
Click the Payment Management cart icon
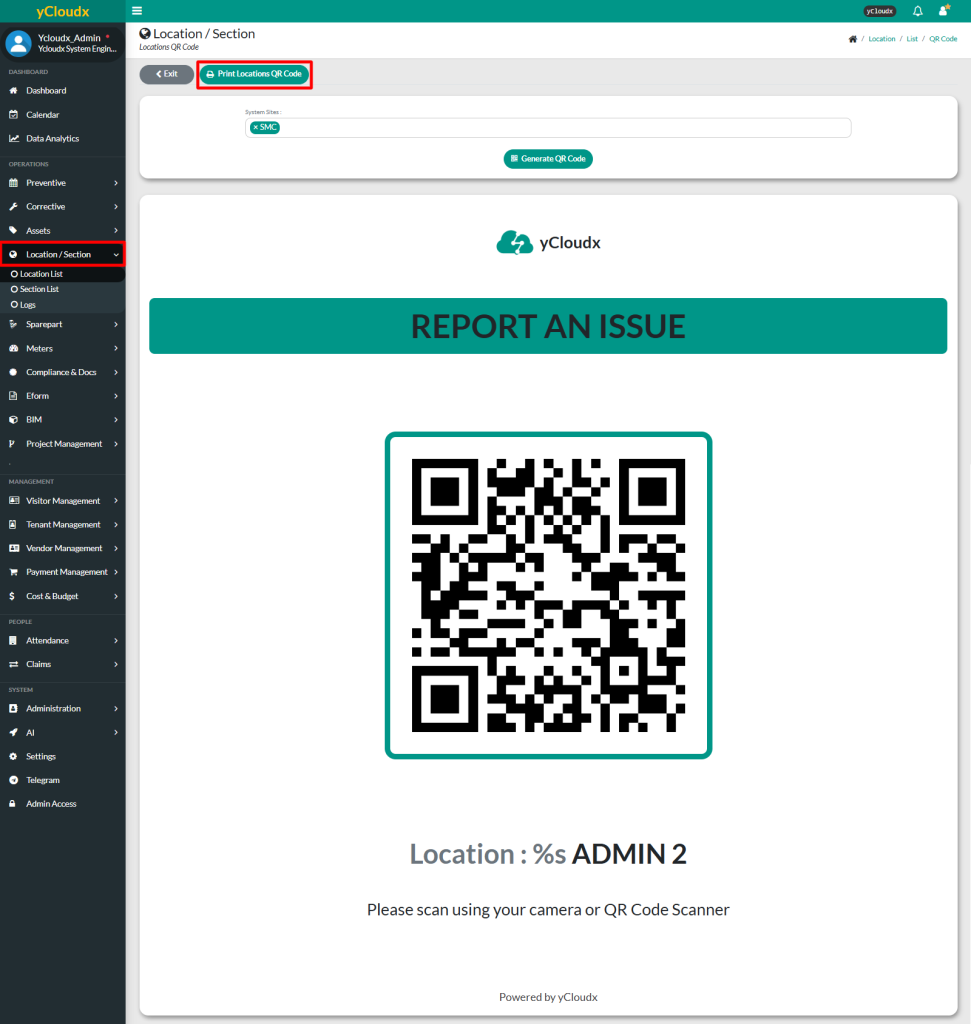[x=13, y=572]
